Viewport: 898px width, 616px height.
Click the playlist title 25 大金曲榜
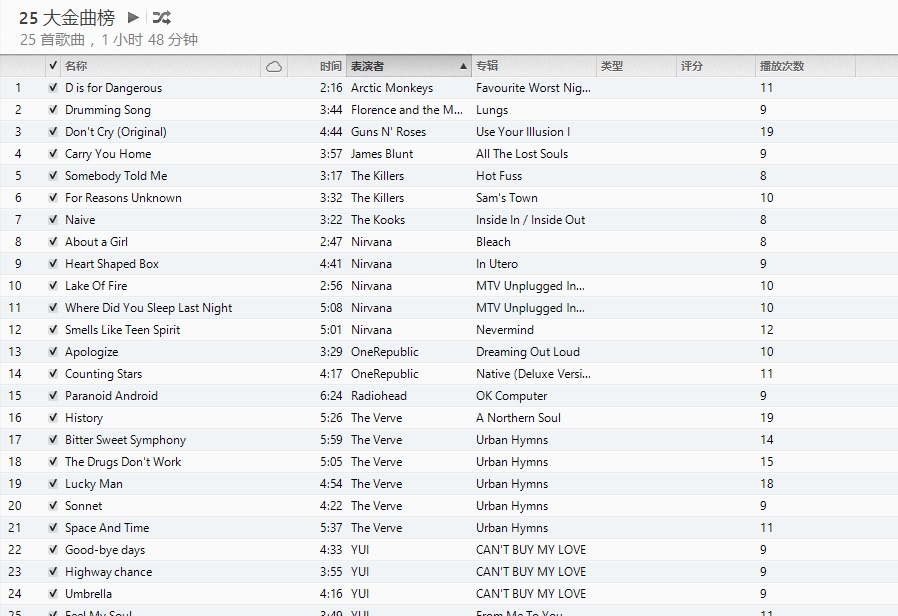[67, 18]
